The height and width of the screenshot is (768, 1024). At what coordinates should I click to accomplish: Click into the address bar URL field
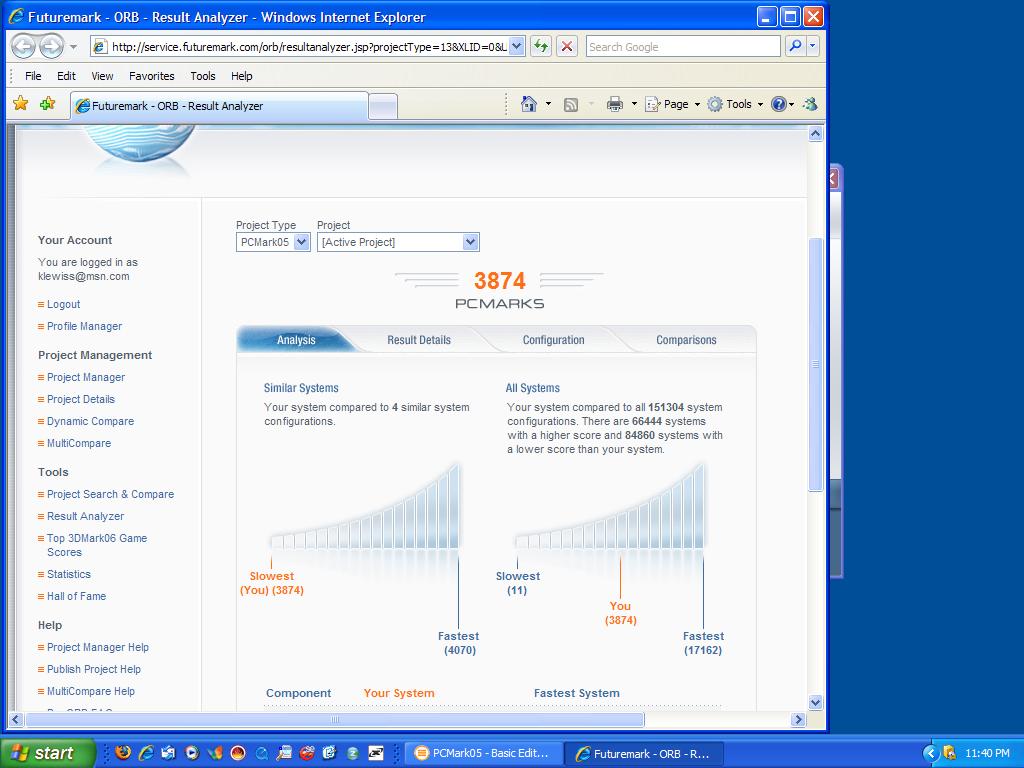click(307, 46)
